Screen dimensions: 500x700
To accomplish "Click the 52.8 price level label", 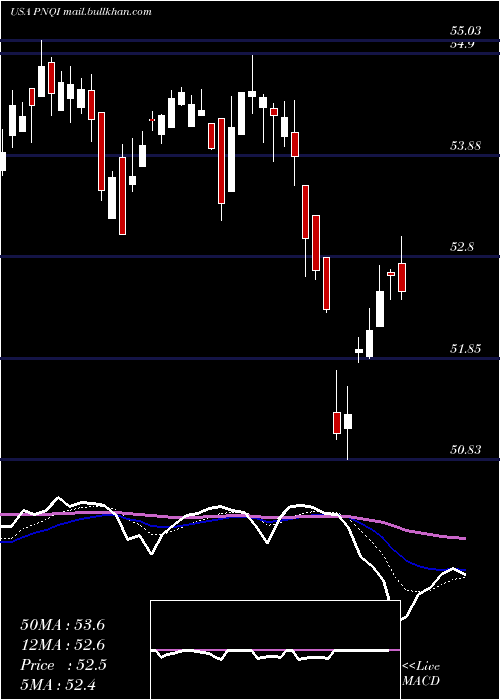I will point(463,247).
